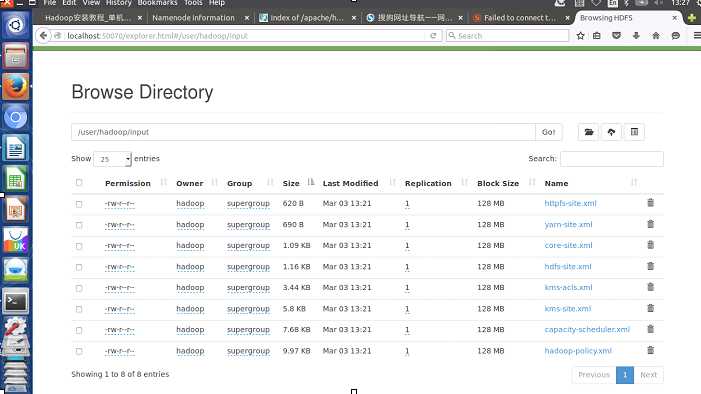Click replication value 1 for yarn-site.xml

click(x=407, y=225)
